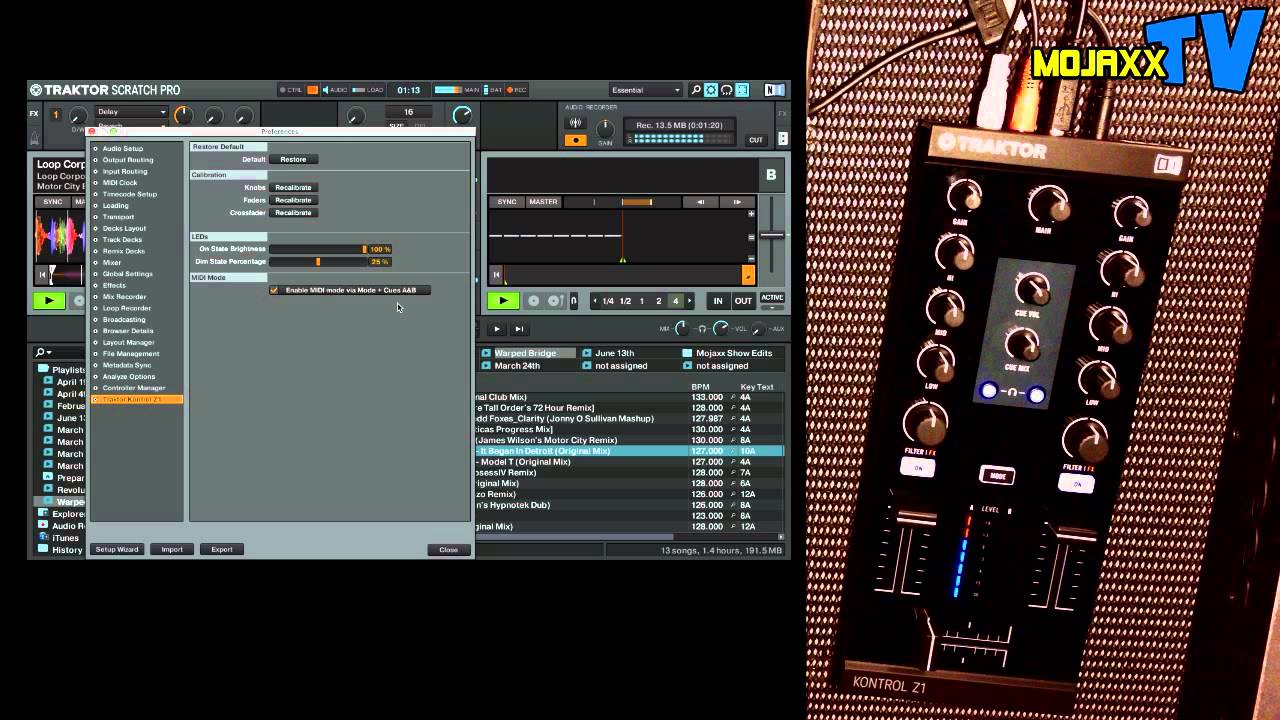This screenshot has width=1280, height=720.
Task: Open the iTunes node in browser tree
Action: 65,538
